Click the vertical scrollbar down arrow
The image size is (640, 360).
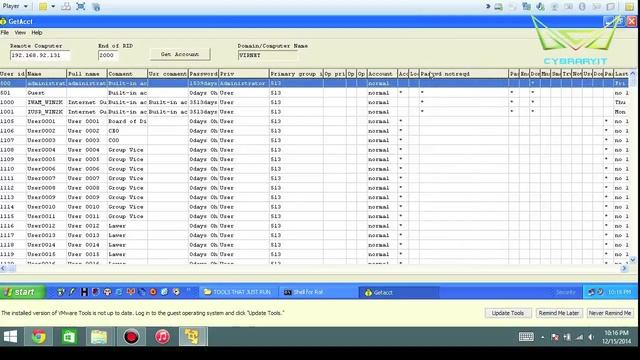633,260
